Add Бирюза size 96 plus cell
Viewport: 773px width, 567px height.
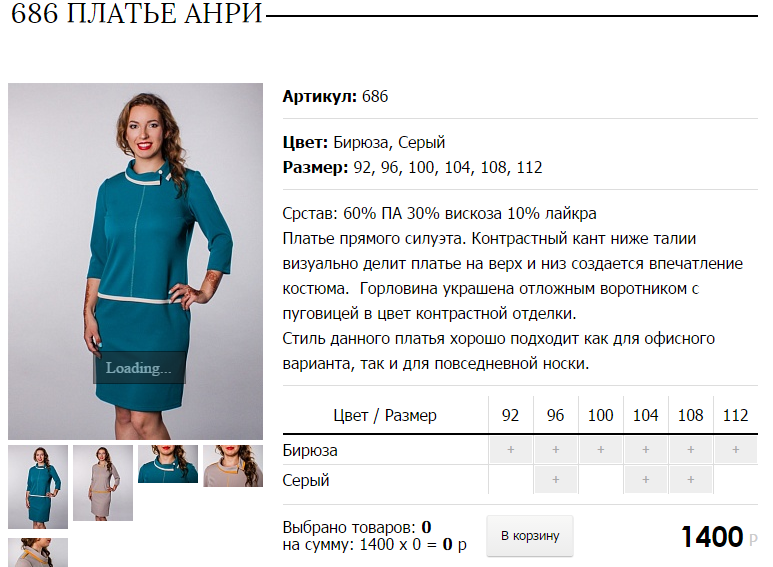tap(556, 450)
